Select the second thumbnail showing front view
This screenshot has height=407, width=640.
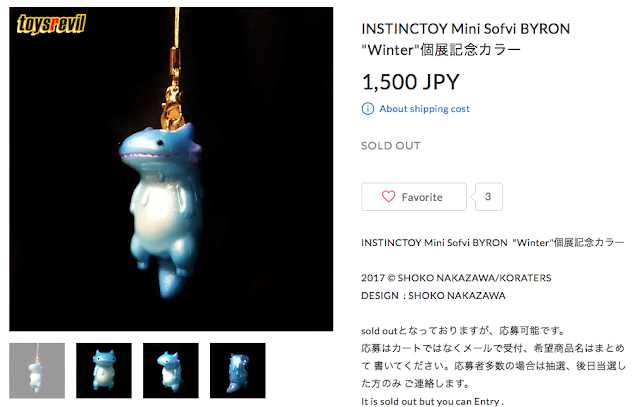click(x=104, y=370)
